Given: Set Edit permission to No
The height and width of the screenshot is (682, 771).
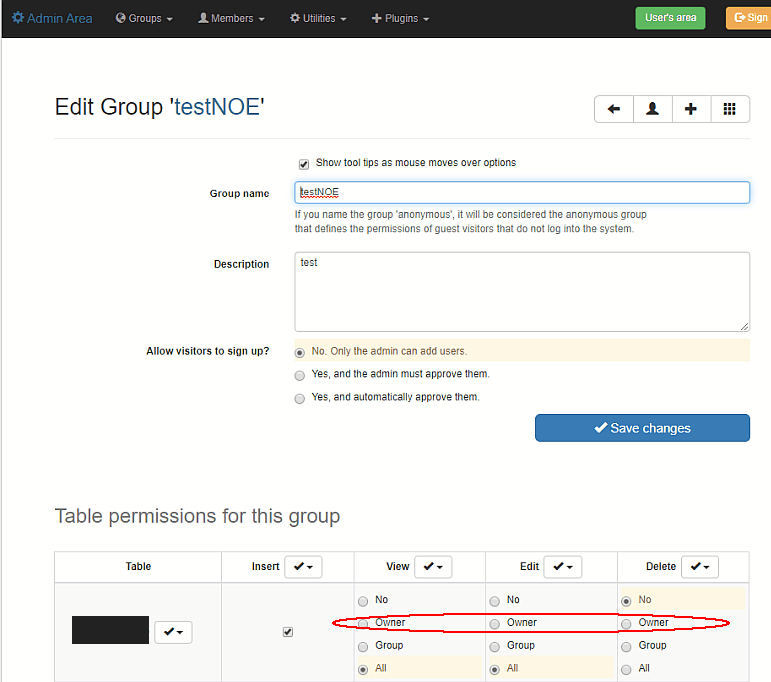Looking at the screenshot, I should 495,601.
